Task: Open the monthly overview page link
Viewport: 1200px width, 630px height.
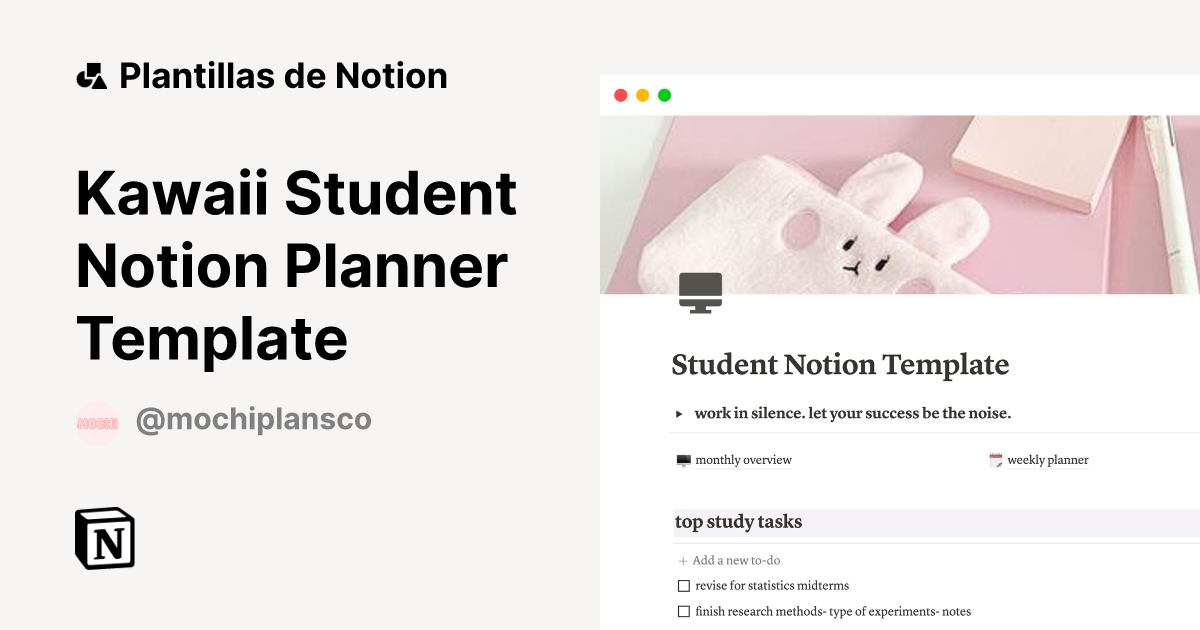Action: (x=742, y=460)
